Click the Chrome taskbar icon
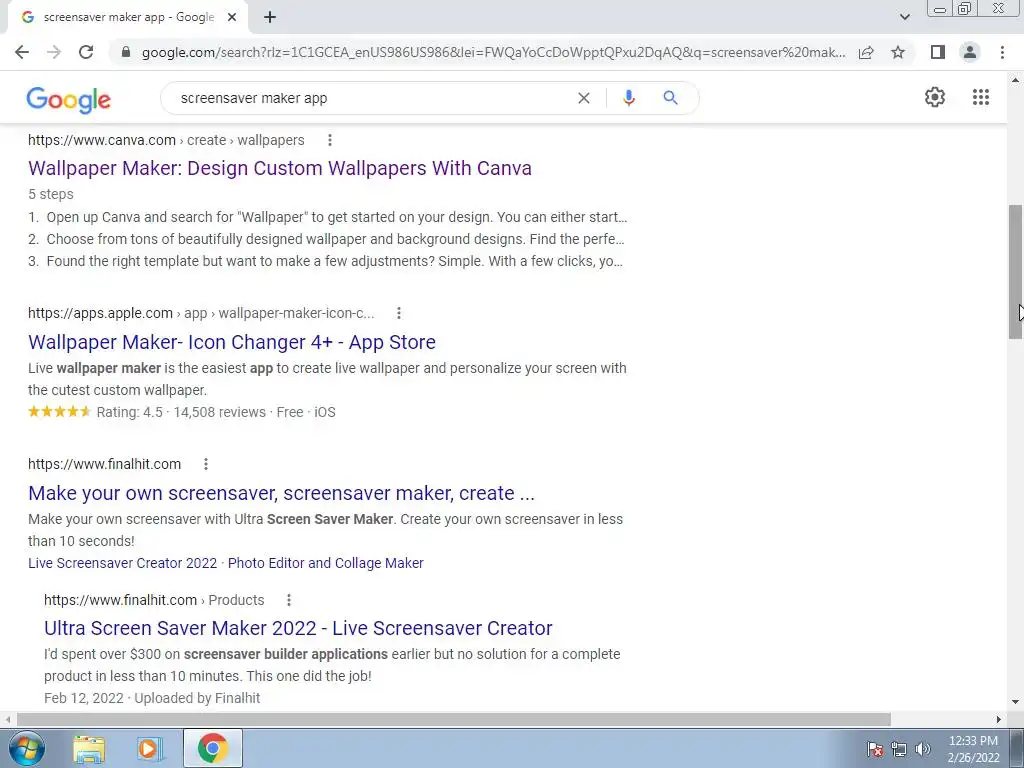 [212, 748]
